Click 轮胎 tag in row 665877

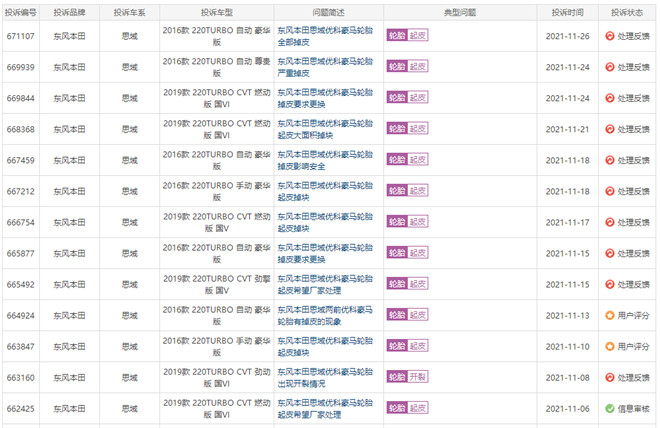pos(397,253)
